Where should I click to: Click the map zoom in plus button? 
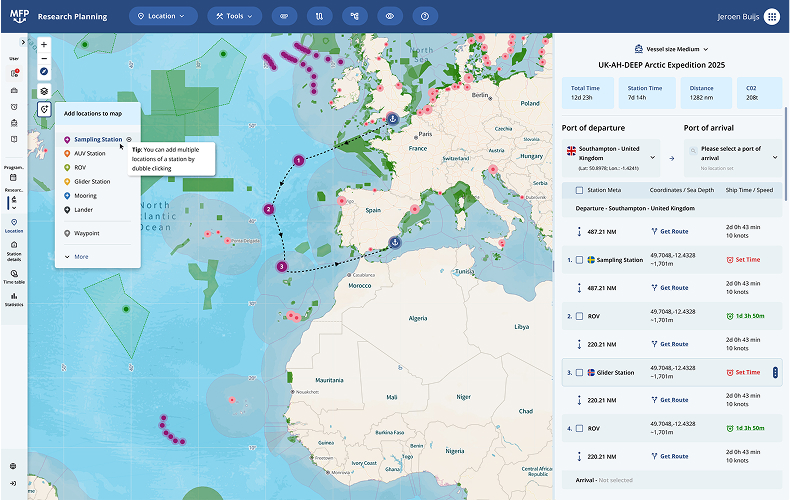coord(44,45)
